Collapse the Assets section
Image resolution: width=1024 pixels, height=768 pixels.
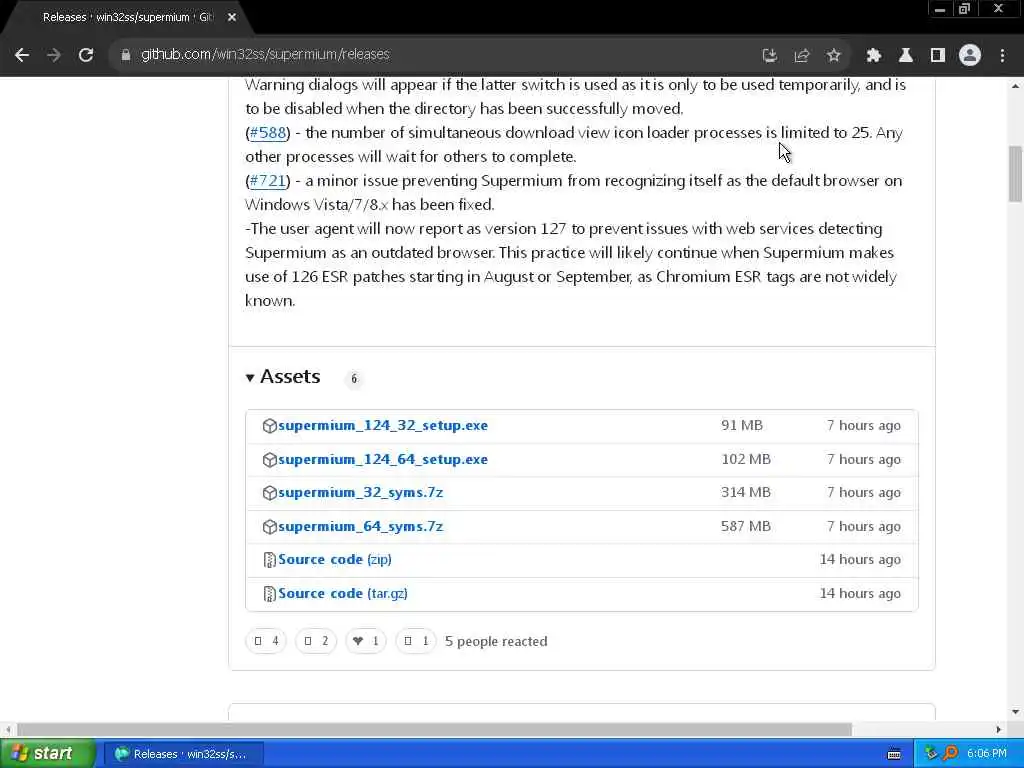283,377
